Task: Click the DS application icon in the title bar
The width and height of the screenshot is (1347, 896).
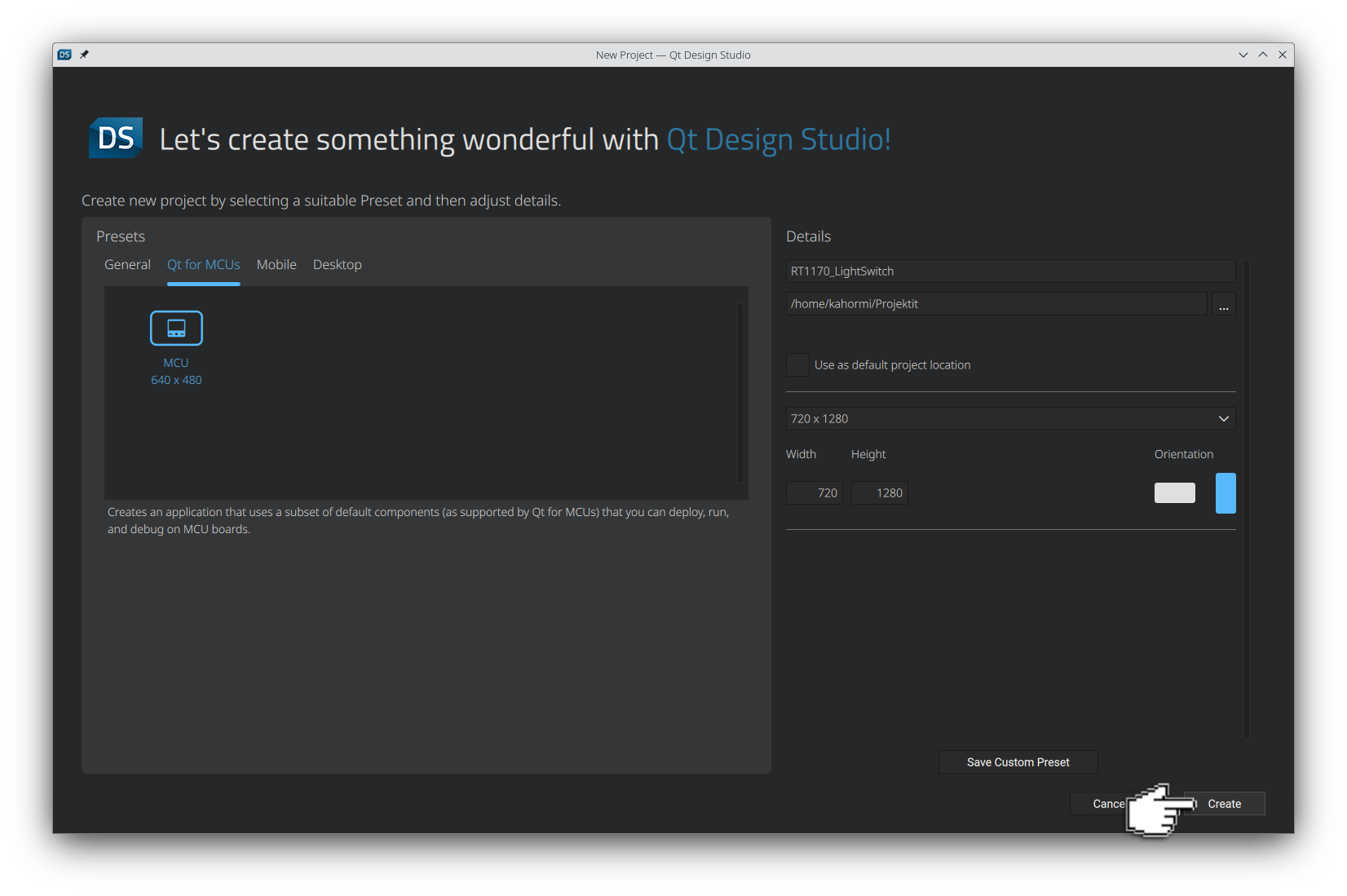Action: [64, 55]
